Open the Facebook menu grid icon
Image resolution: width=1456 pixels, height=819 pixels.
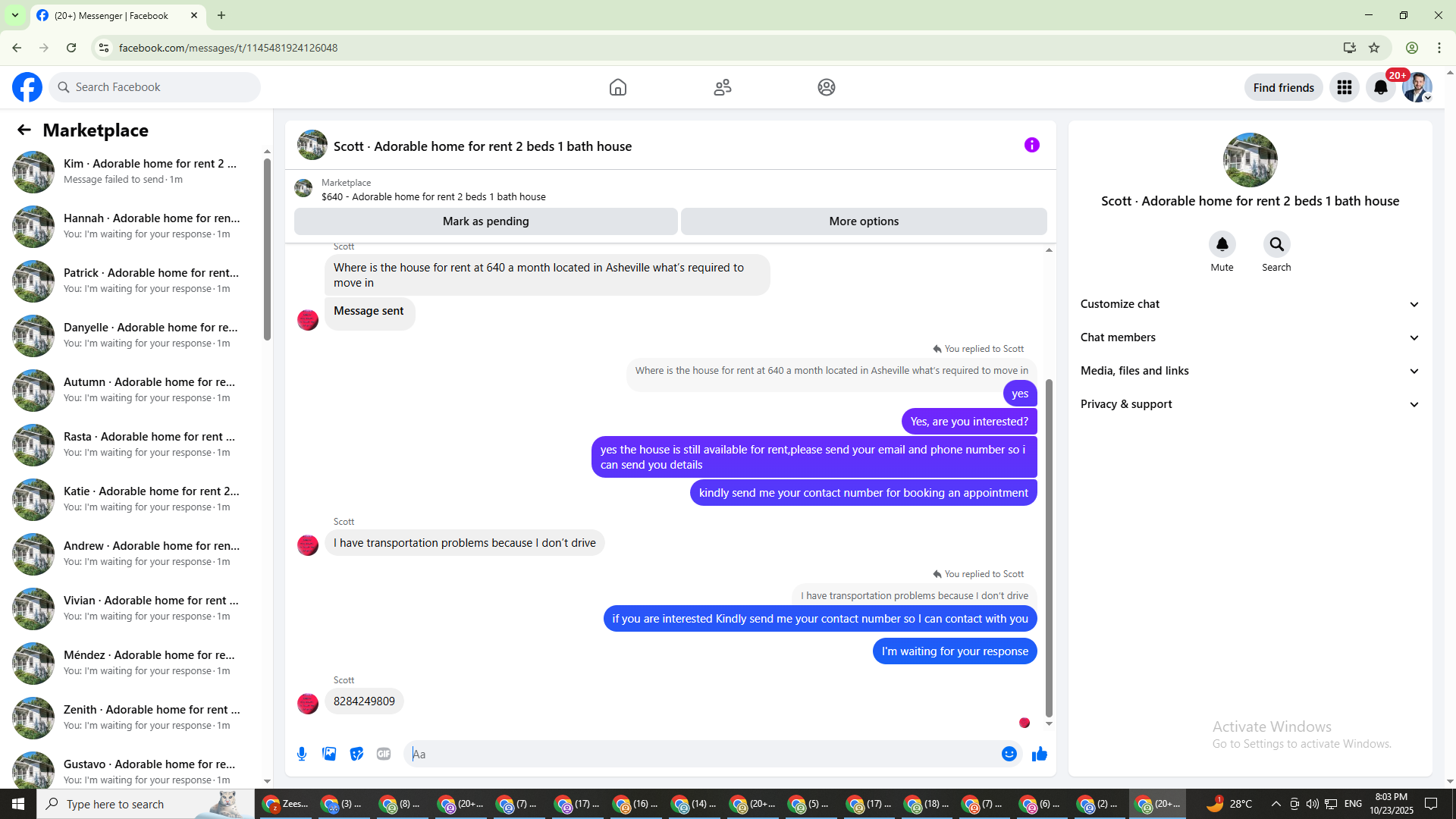[x=1345, y=87]
